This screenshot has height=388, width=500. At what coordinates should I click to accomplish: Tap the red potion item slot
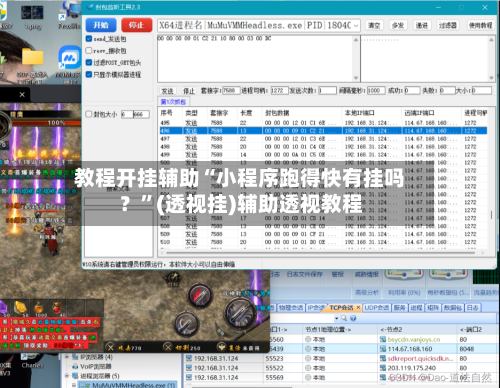58,307
